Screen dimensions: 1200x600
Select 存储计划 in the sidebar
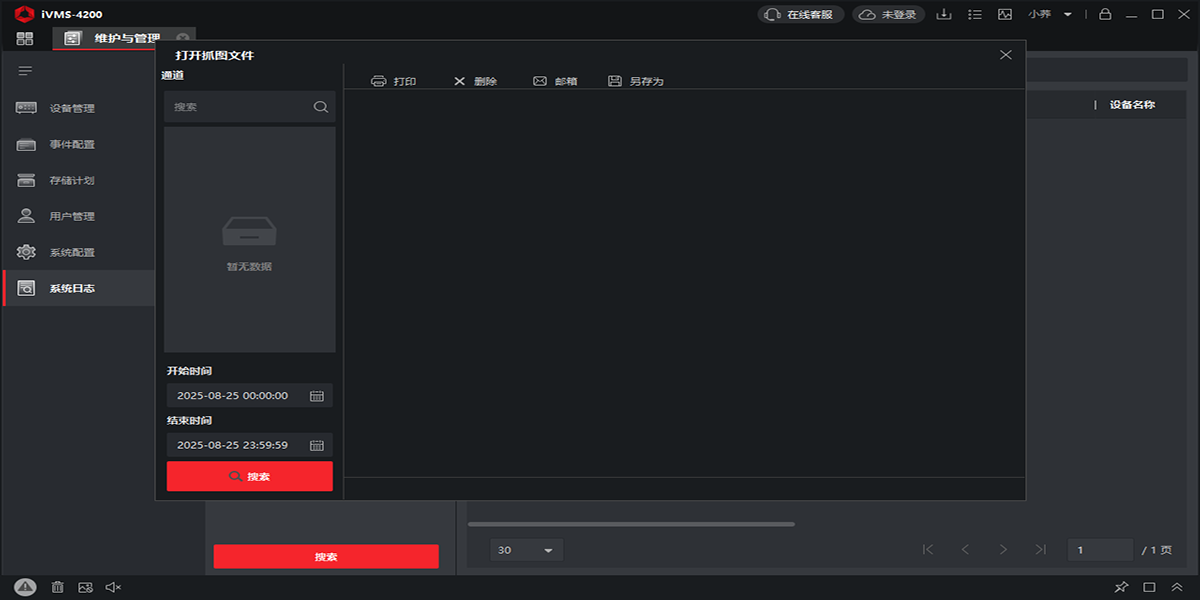pos(78,180)
